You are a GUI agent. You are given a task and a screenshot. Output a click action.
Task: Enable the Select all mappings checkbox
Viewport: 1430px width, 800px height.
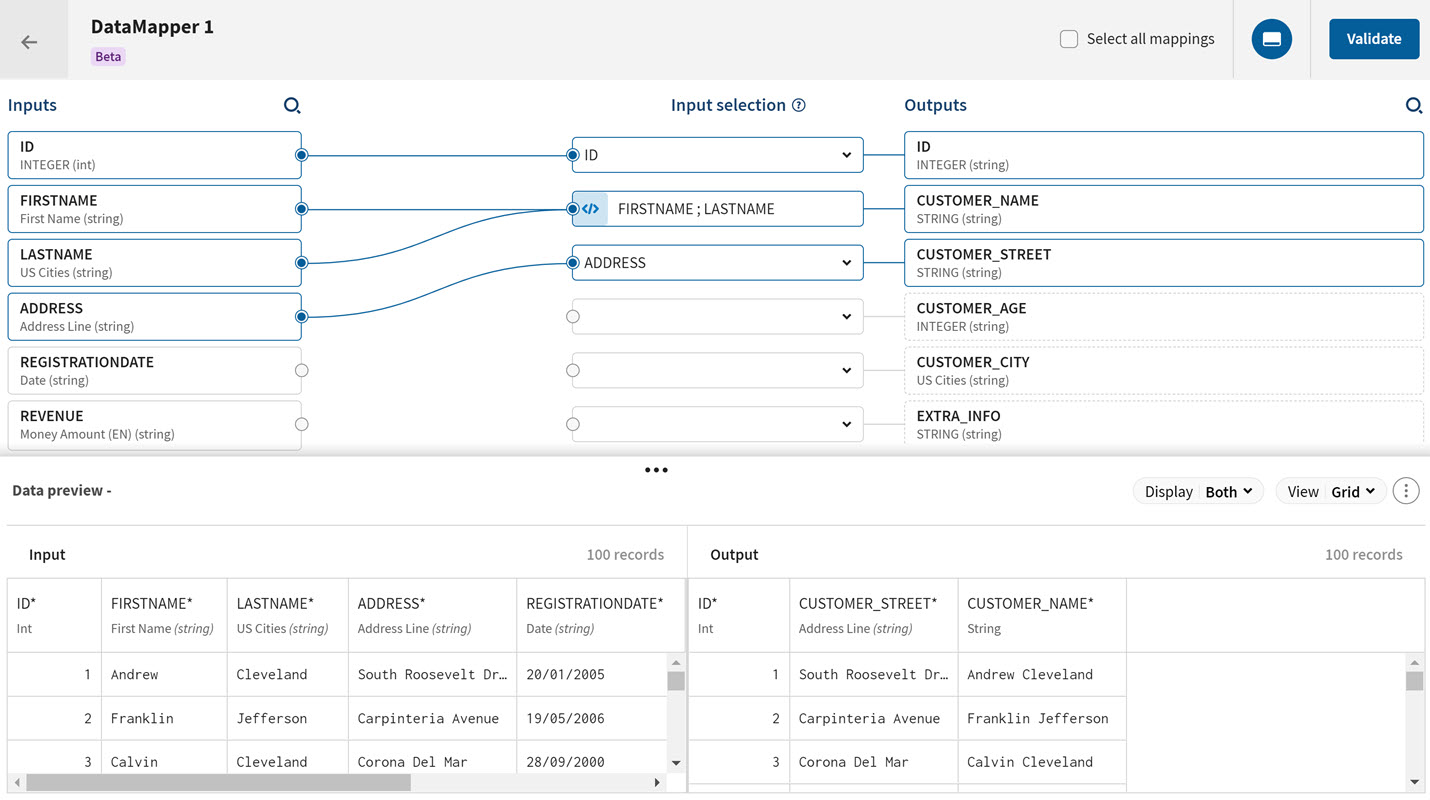coord(1069,39)
